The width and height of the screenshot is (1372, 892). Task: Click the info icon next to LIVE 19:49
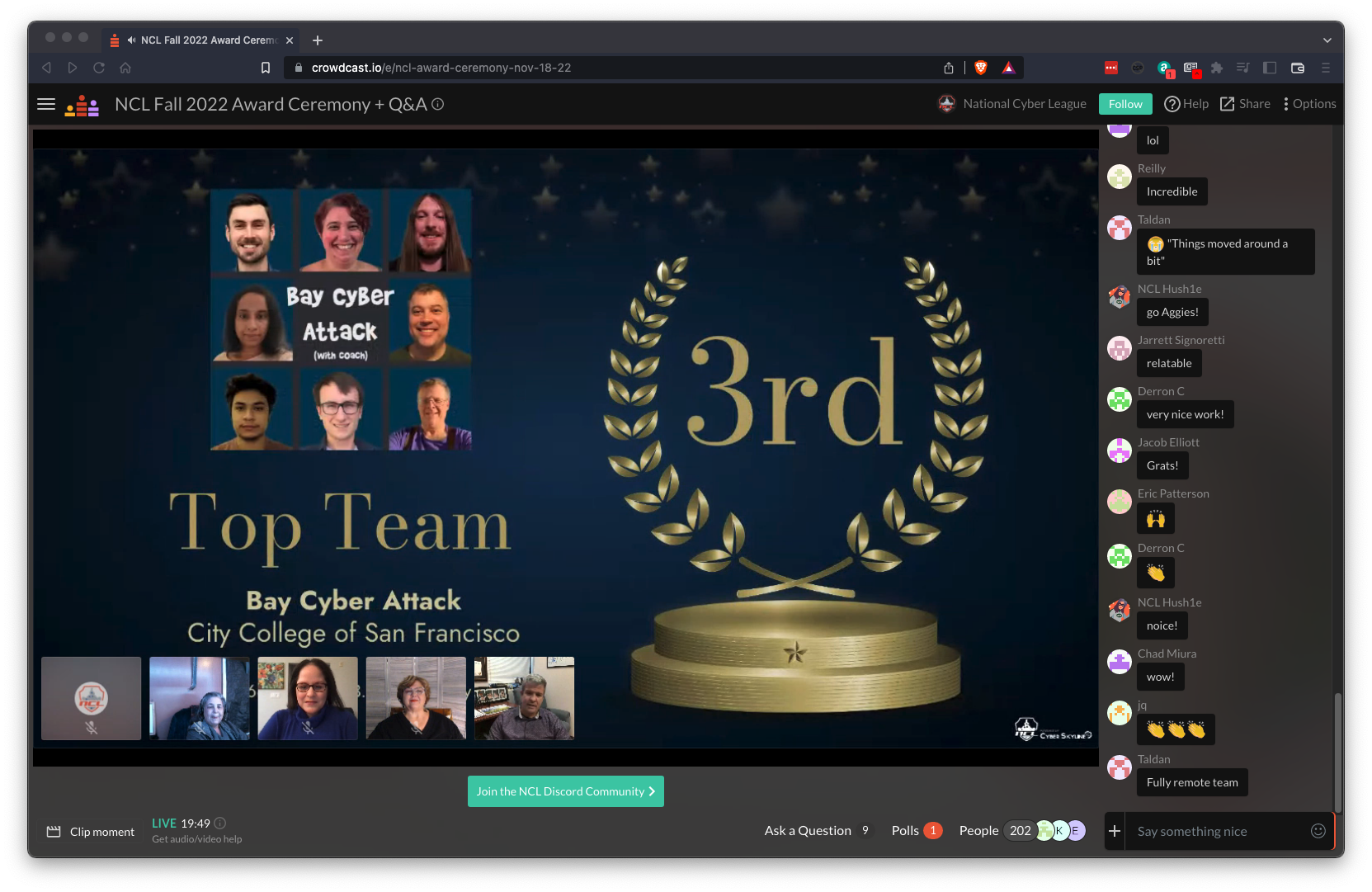(220, 823)
